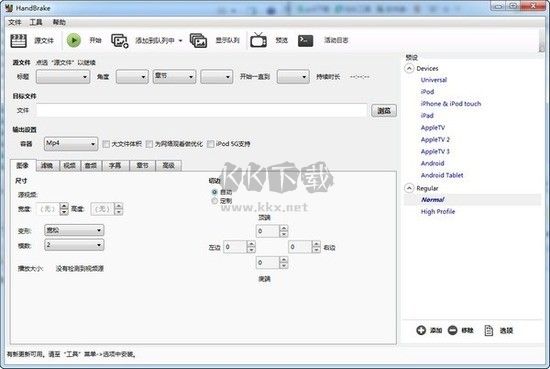The width and height of the screenshot is (550, 369).
Task: Click the Height value field
Action: (x=102, y=209)
